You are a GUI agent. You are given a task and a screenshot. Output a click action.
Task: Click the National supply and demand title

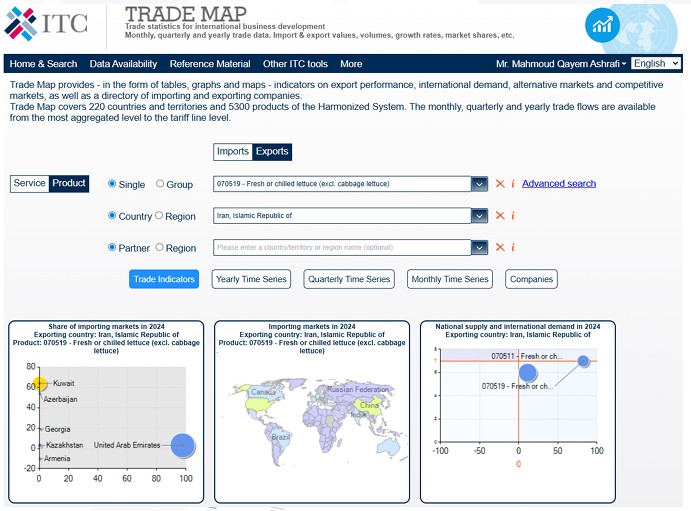pos(518,326)
